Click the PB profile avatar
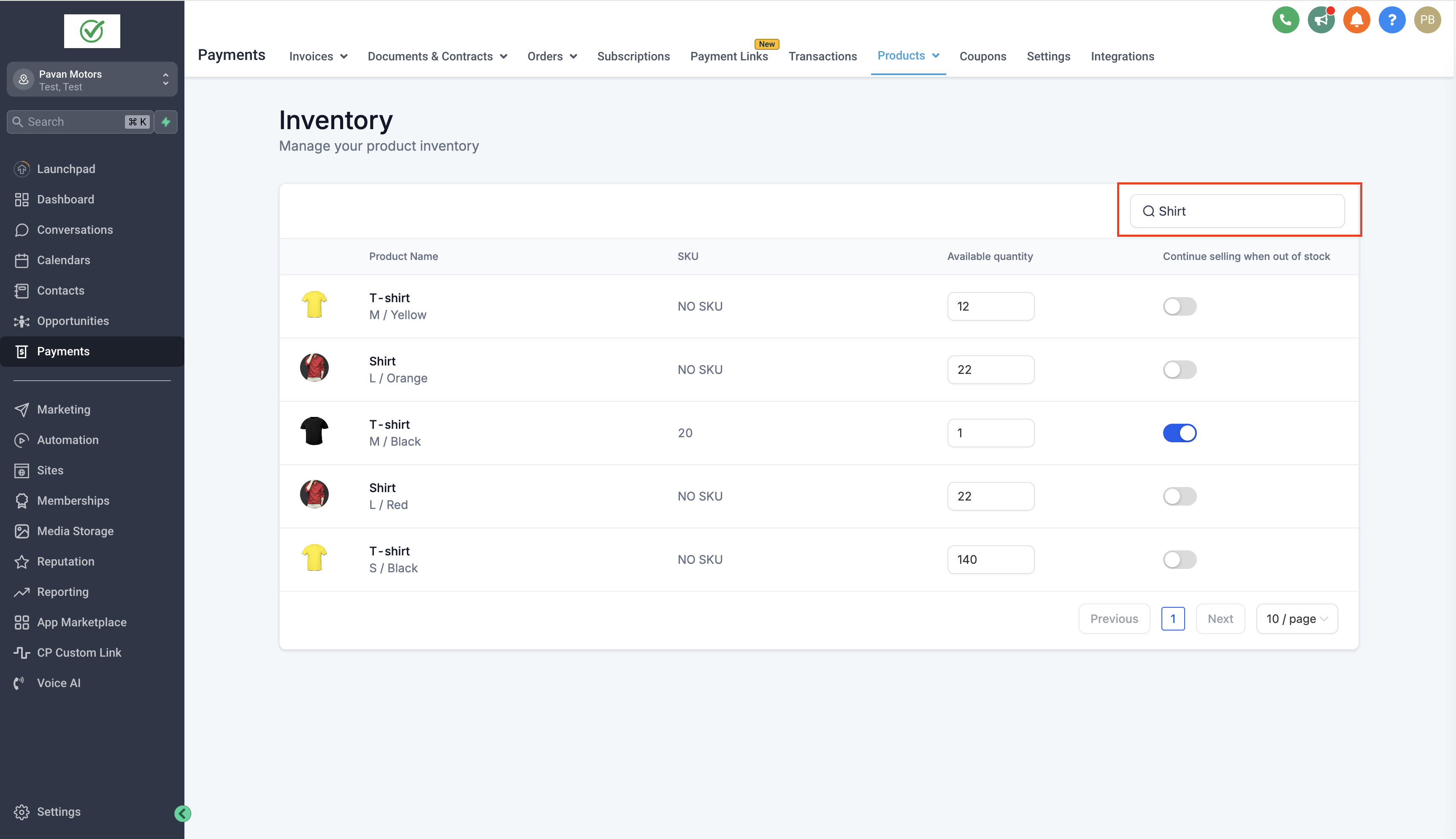The width and height of the screenshot is (1456, 839). (1427, 20)
